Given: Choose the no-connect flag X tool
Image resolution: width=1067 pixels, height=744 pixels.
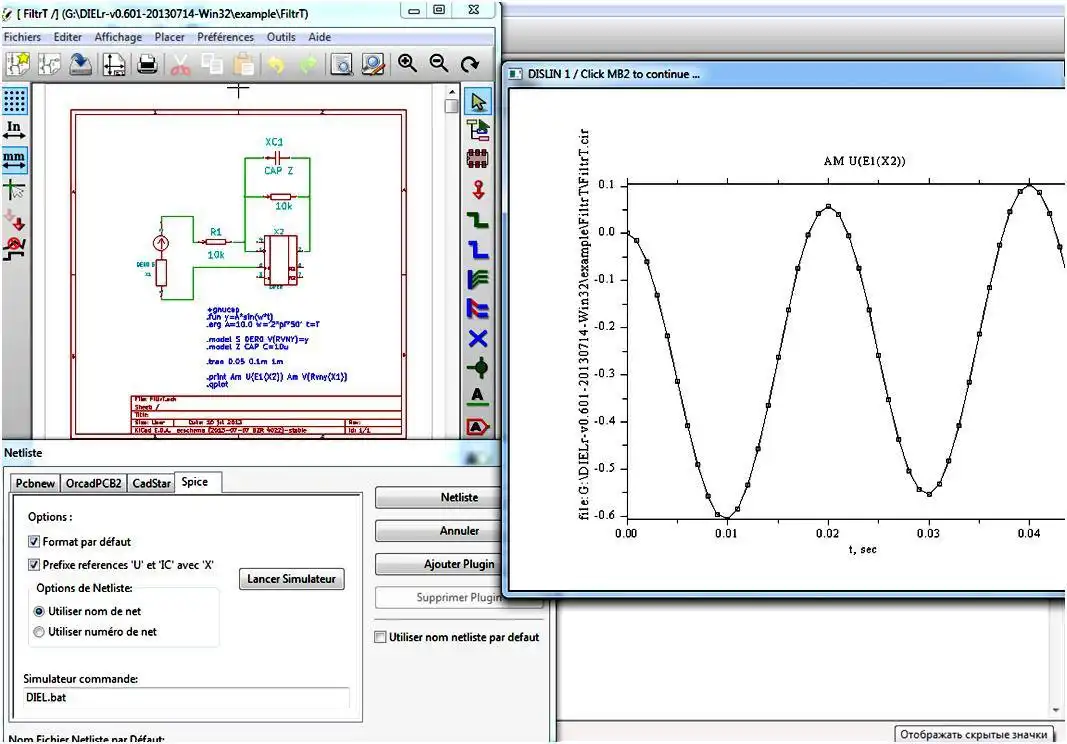Looking at the screenshot, I should (478, 338).
